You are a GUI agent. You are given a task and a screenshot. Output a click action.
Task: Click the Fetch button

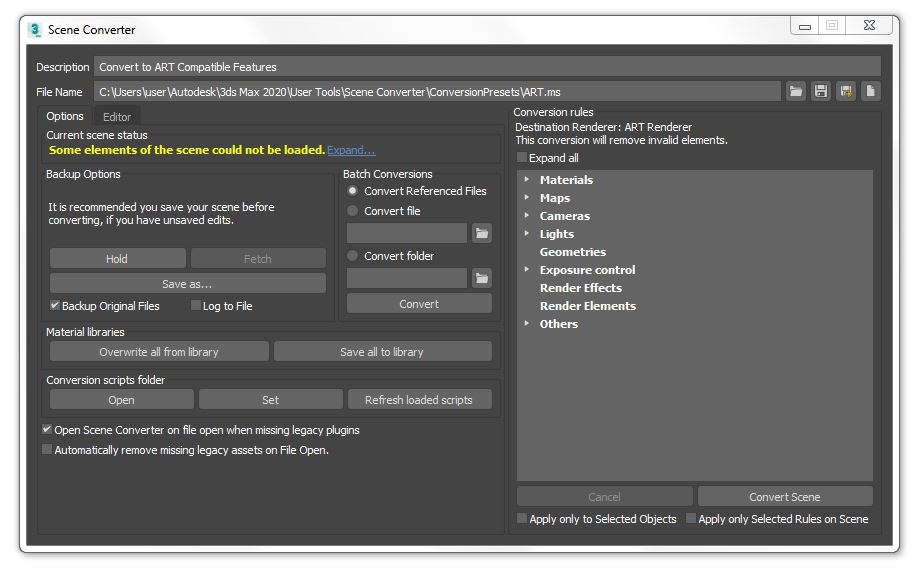[x=258, y=258]
